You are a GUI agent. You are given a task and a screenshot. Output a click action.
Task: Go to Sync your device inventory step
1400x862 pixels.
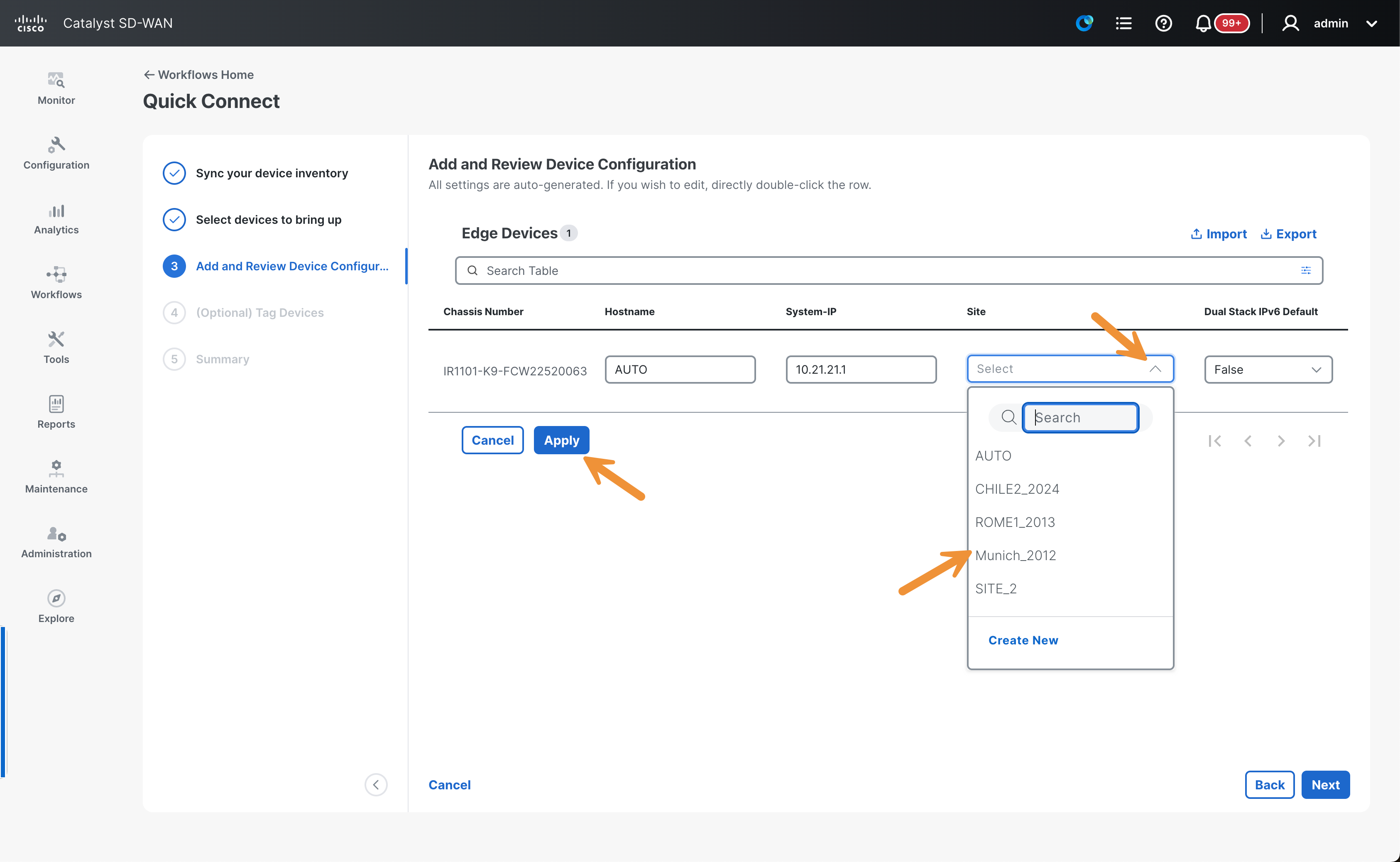click(255, 173)
